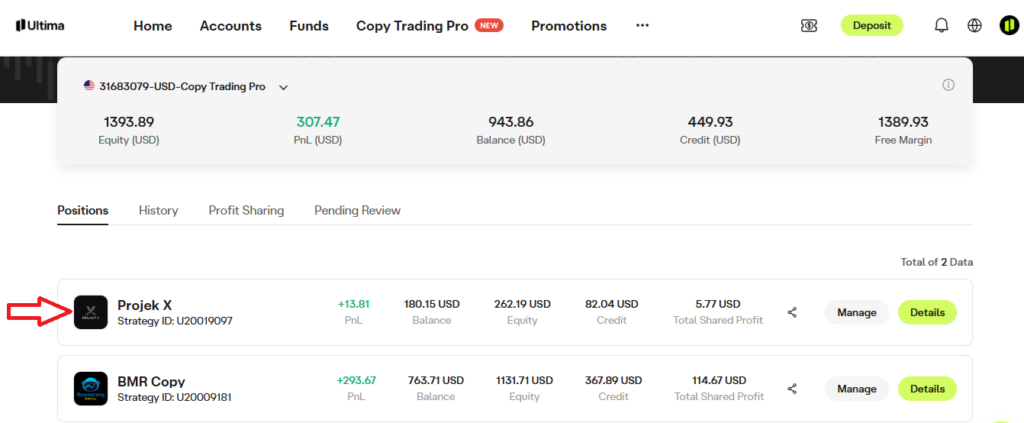
Task: Click the BMR Copy strategy name
Action: pyautogui.click(x=151, y=381)
